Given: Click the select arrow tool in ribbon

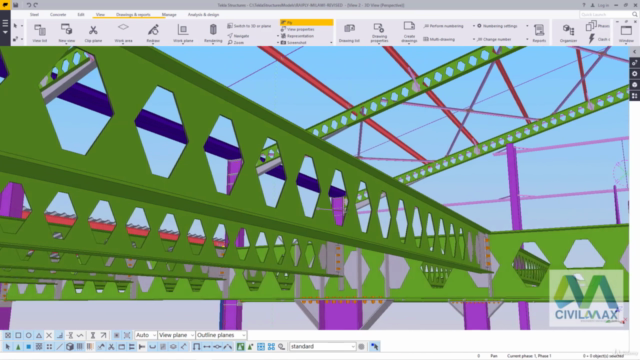Looking at the screenshot, I should pos(16,26).
